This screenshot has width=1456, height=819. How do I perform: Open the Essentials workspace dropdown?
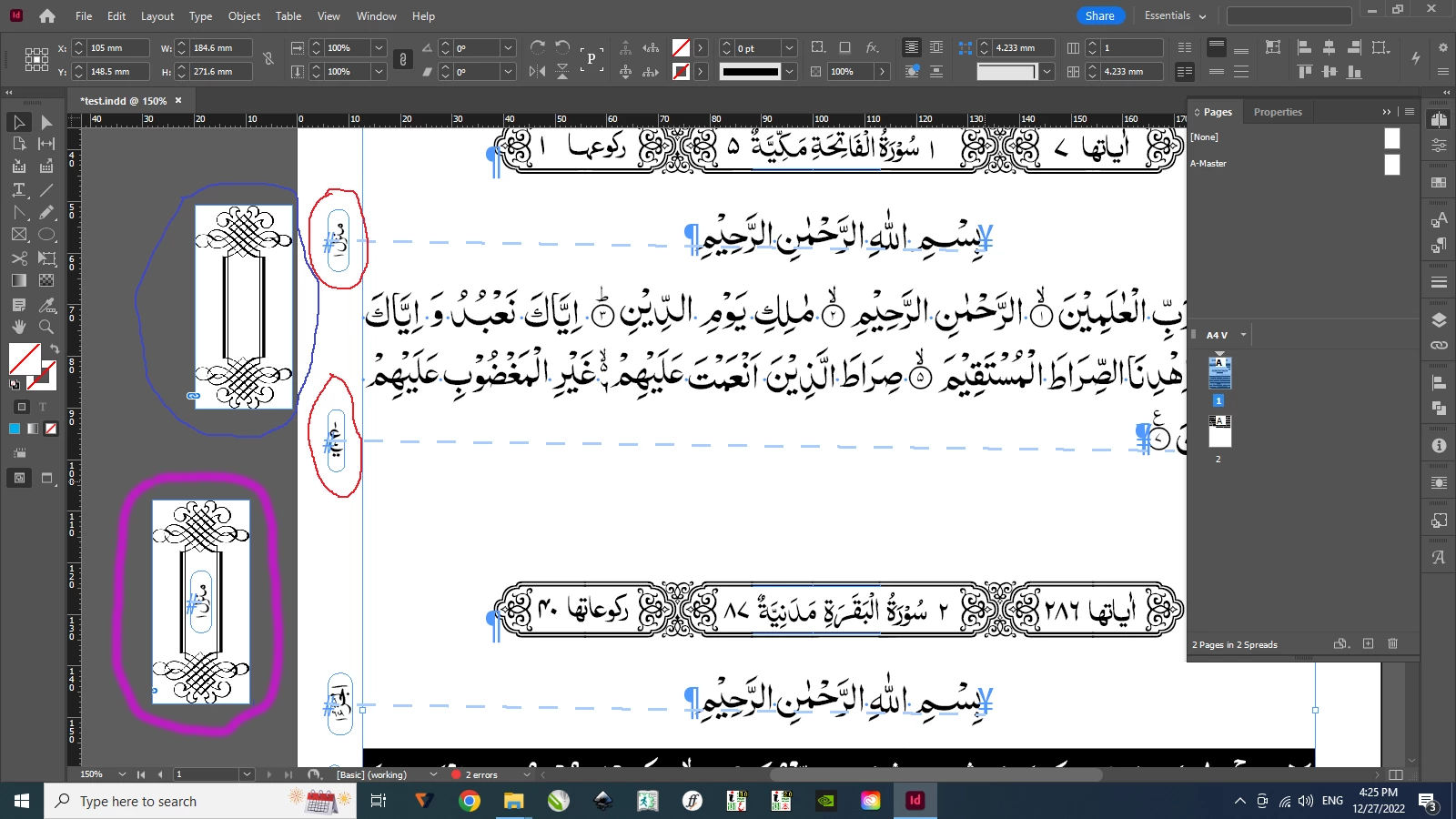(x=1175, y=15)
